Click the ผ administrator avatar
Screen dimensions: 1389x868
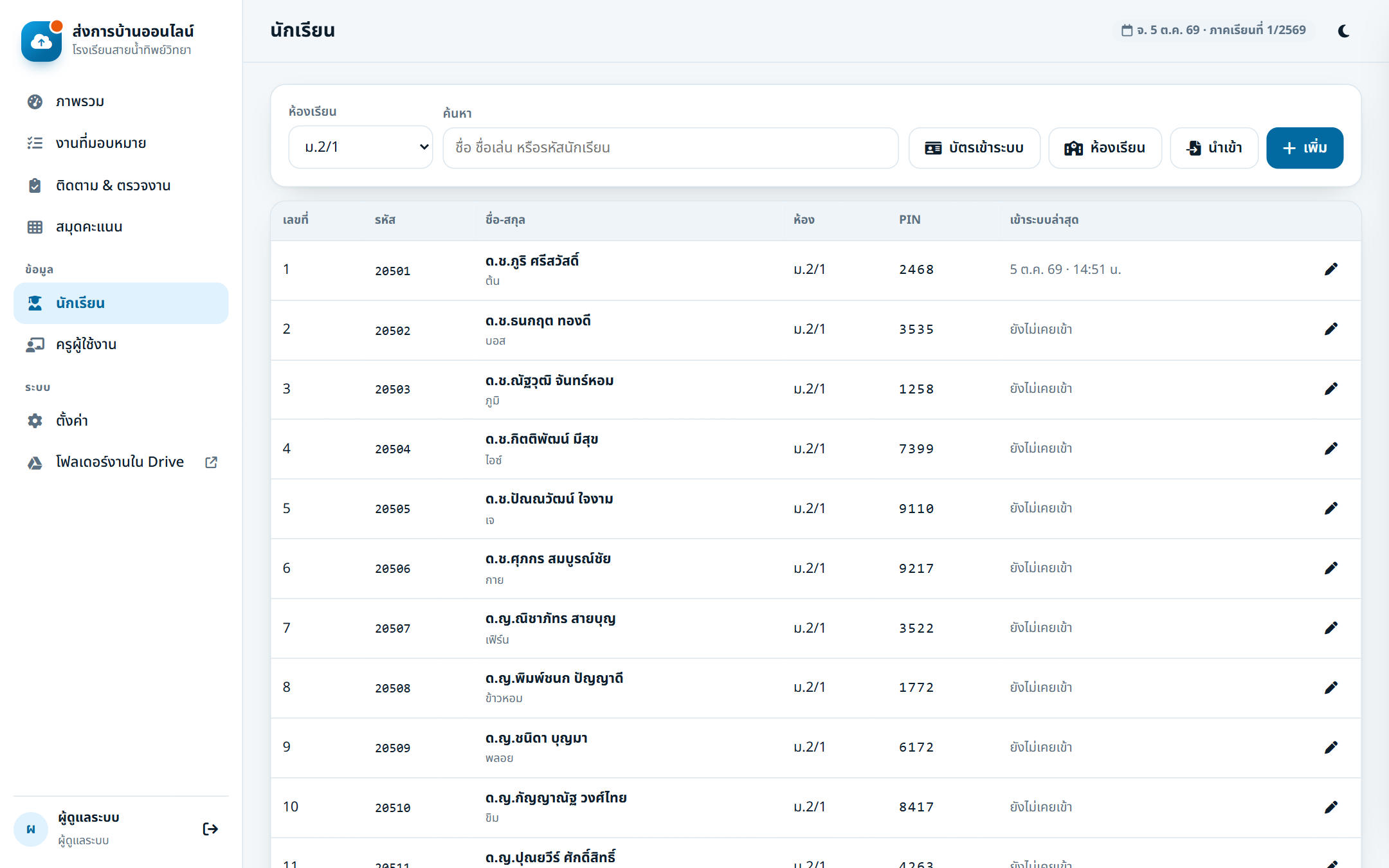31,829
